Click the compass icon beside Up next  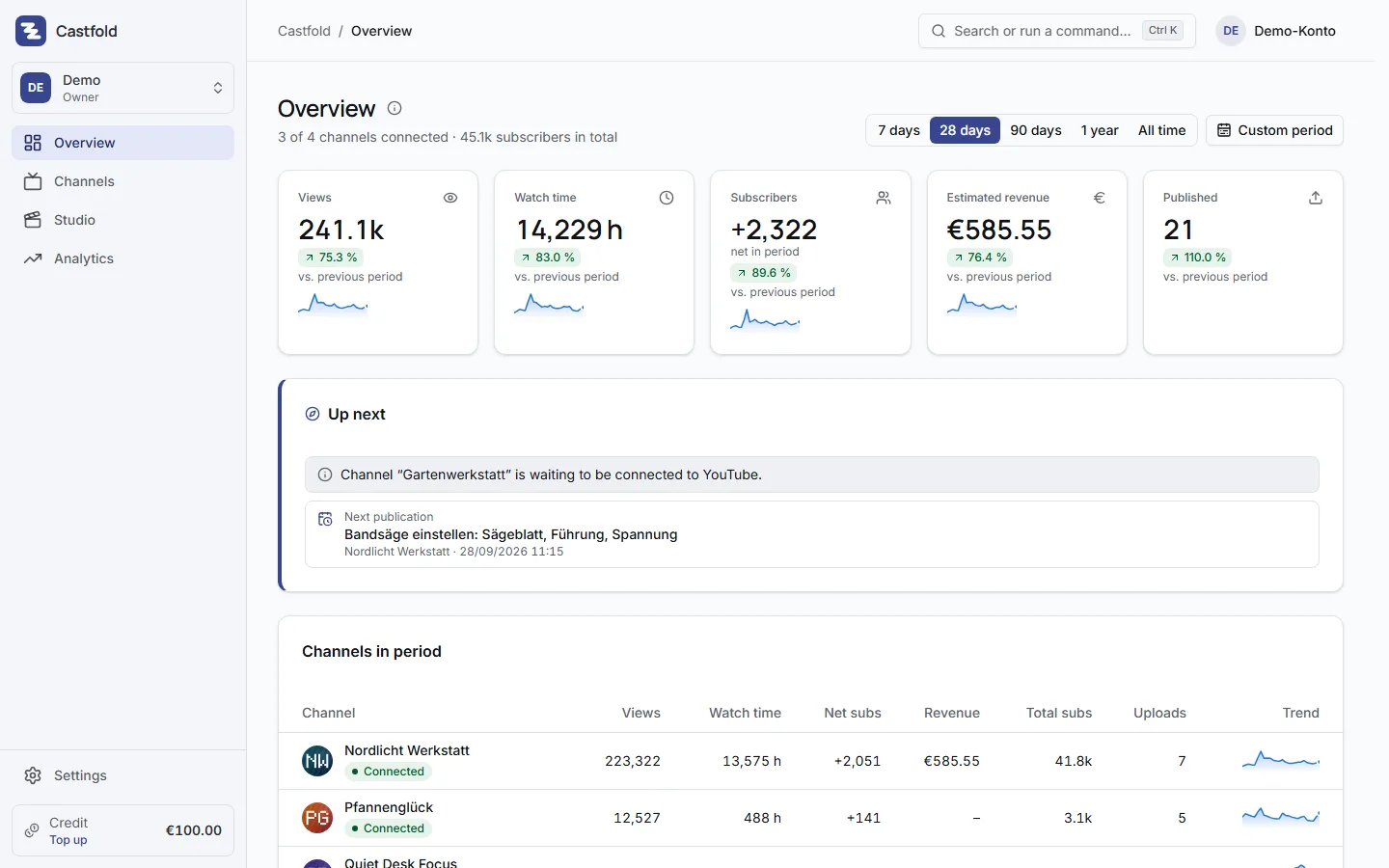coord(313,414)
